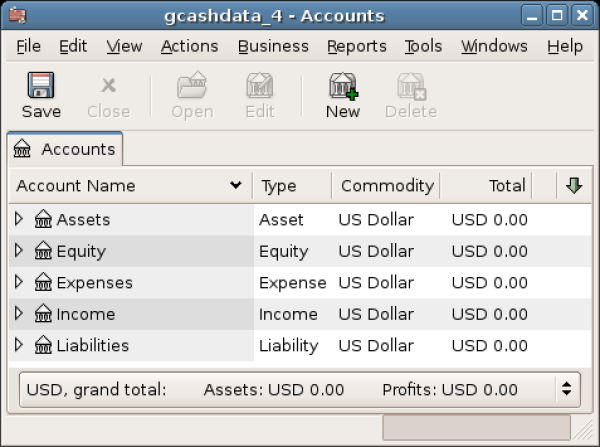Expand the Income account tree
600x447 pixels.
pos(19,314)
